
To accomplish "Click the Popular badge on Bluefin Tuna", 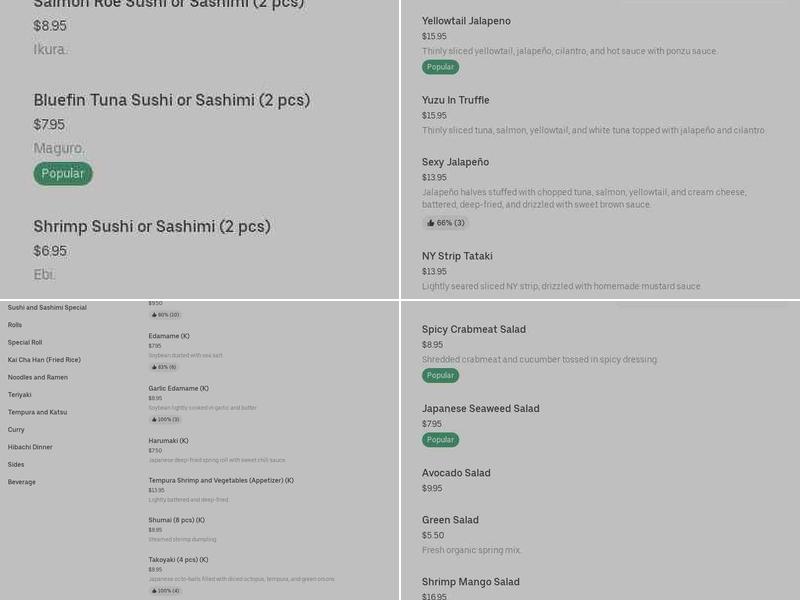I will click(63, 173).
